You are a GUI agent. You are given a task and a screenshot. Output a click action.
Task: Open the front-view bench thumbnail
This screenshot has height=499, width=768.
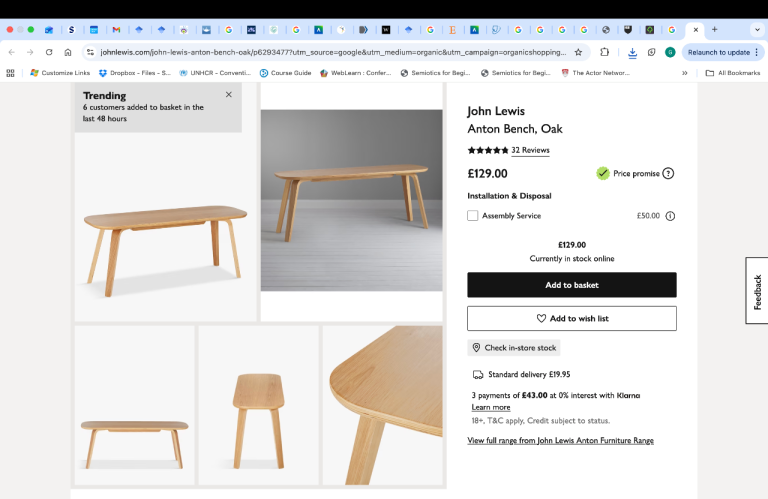[135, 405]
